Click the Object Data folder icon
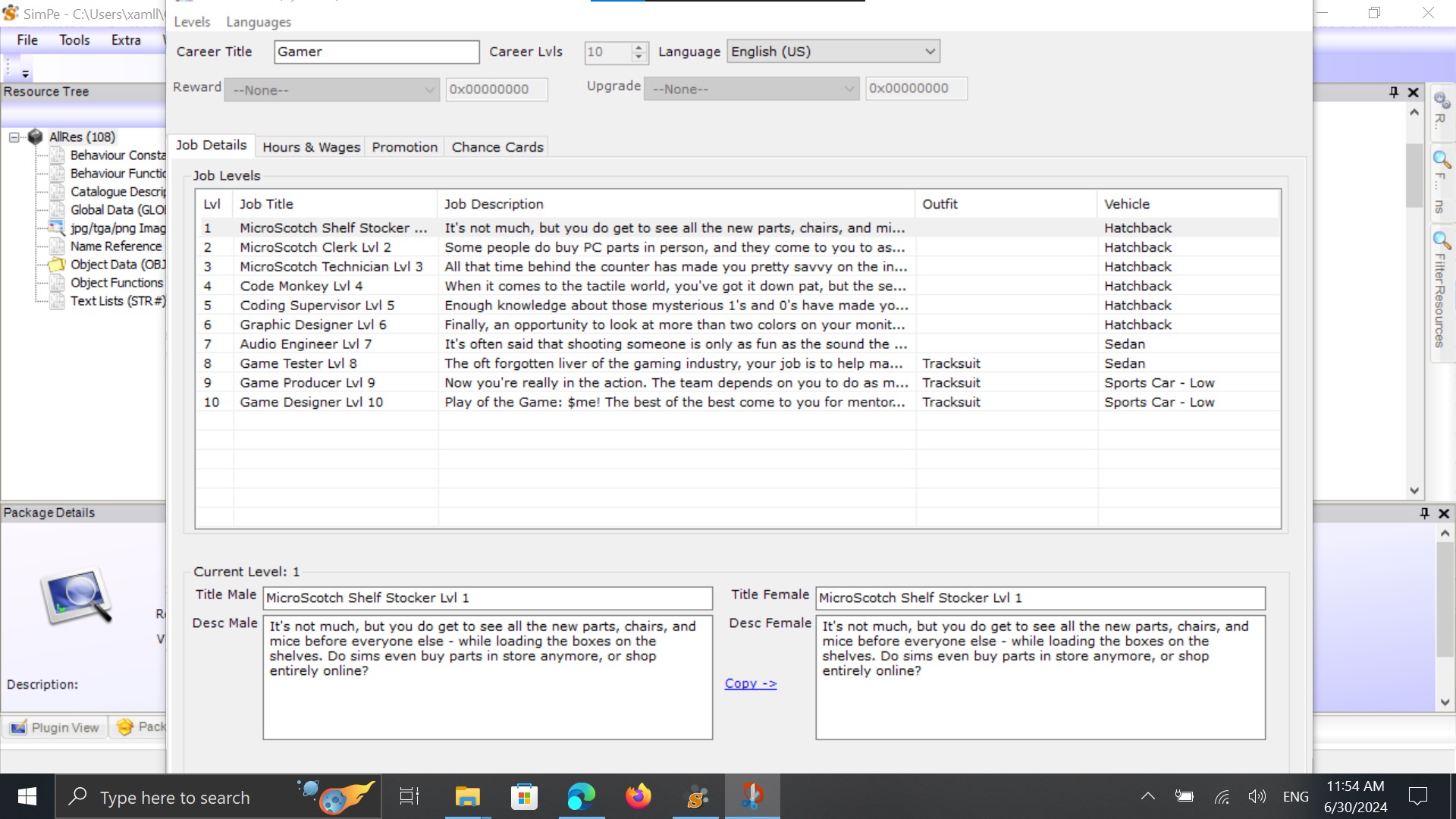Screen dimensions: 1456x819 (57, 265)
